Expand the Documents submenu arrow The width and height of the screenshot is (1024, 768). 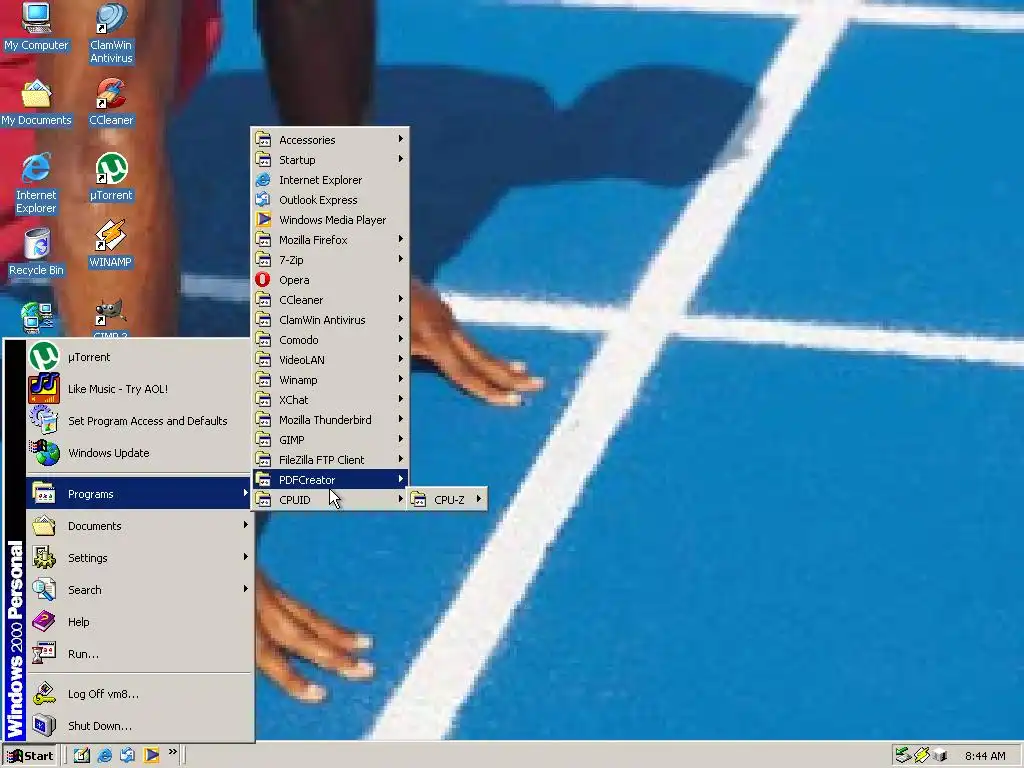[246, 524]
